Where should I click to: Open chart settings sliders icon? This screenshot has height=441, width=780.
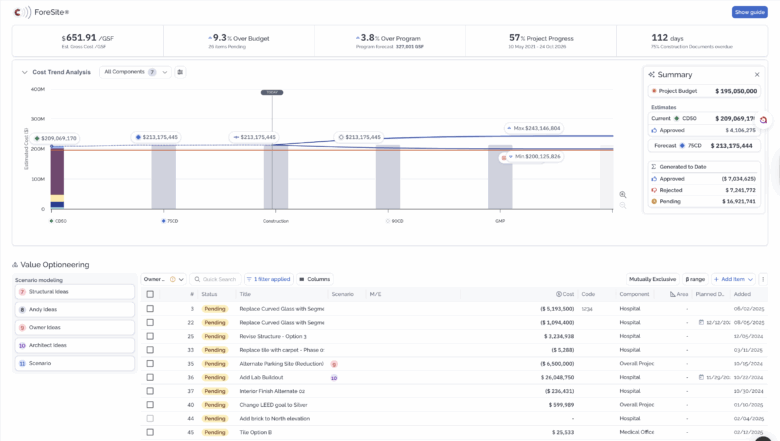coord(181,72)
